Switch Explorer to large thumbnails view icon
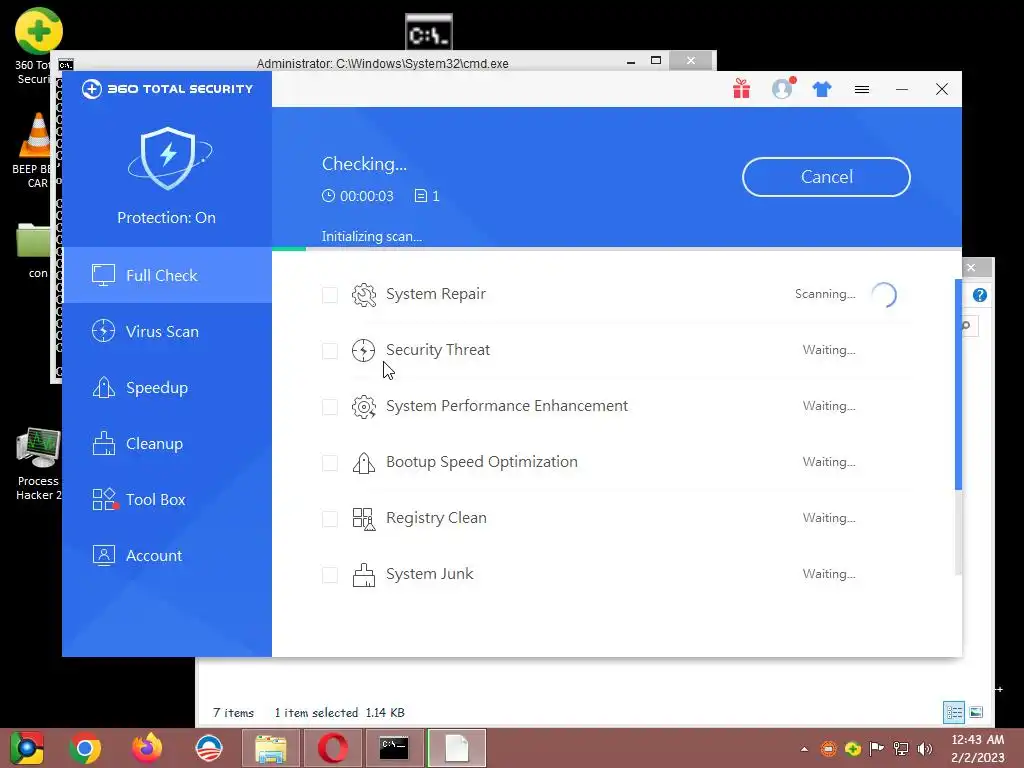 tap(976, 712)
